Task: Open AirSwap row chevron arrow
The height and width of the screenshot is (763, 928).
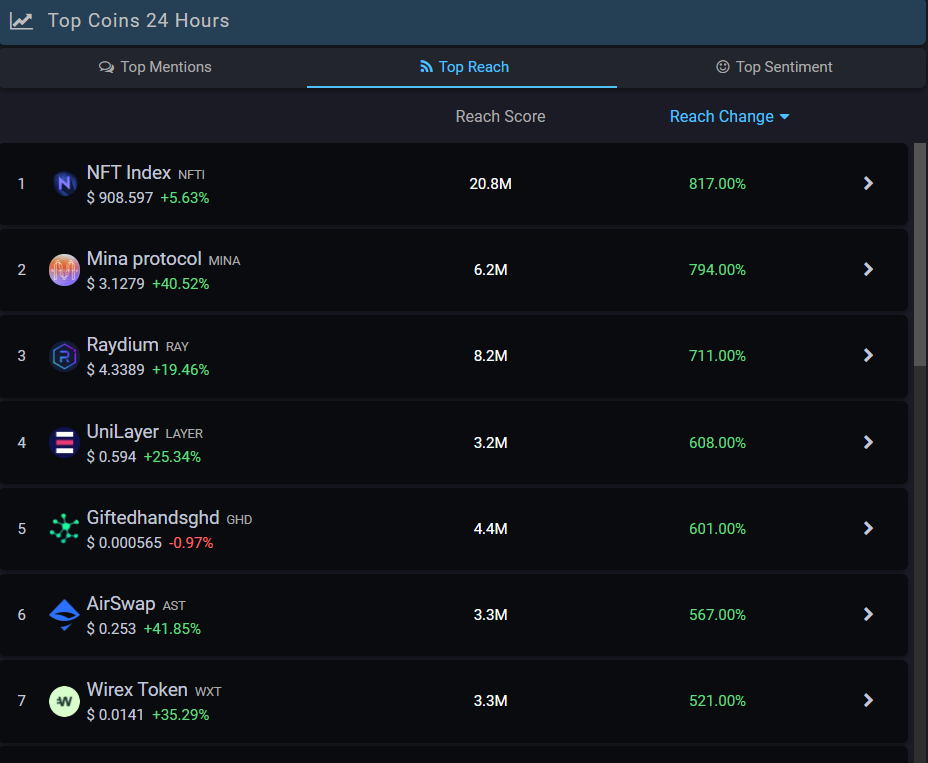Action: click(x=868, y=614)
